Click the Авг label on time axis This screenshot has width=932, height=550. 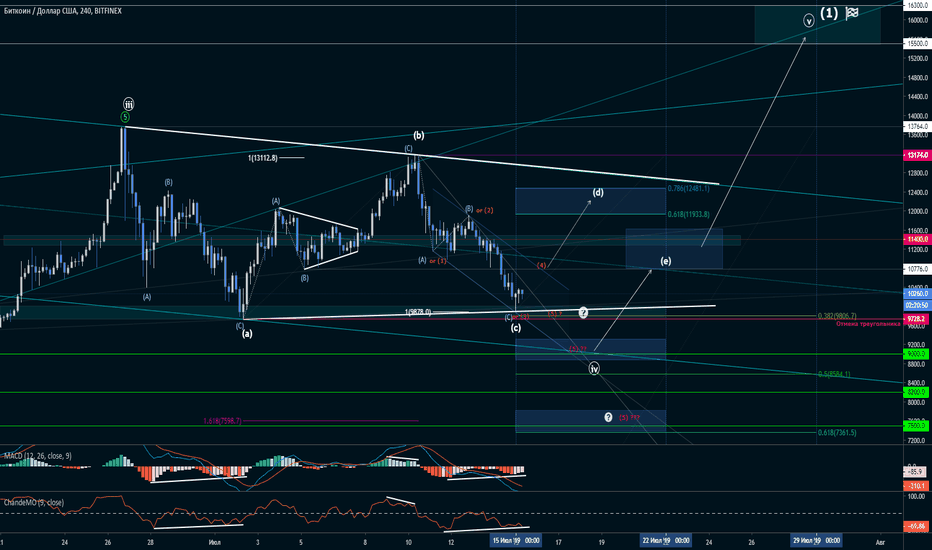coord(880,542)
